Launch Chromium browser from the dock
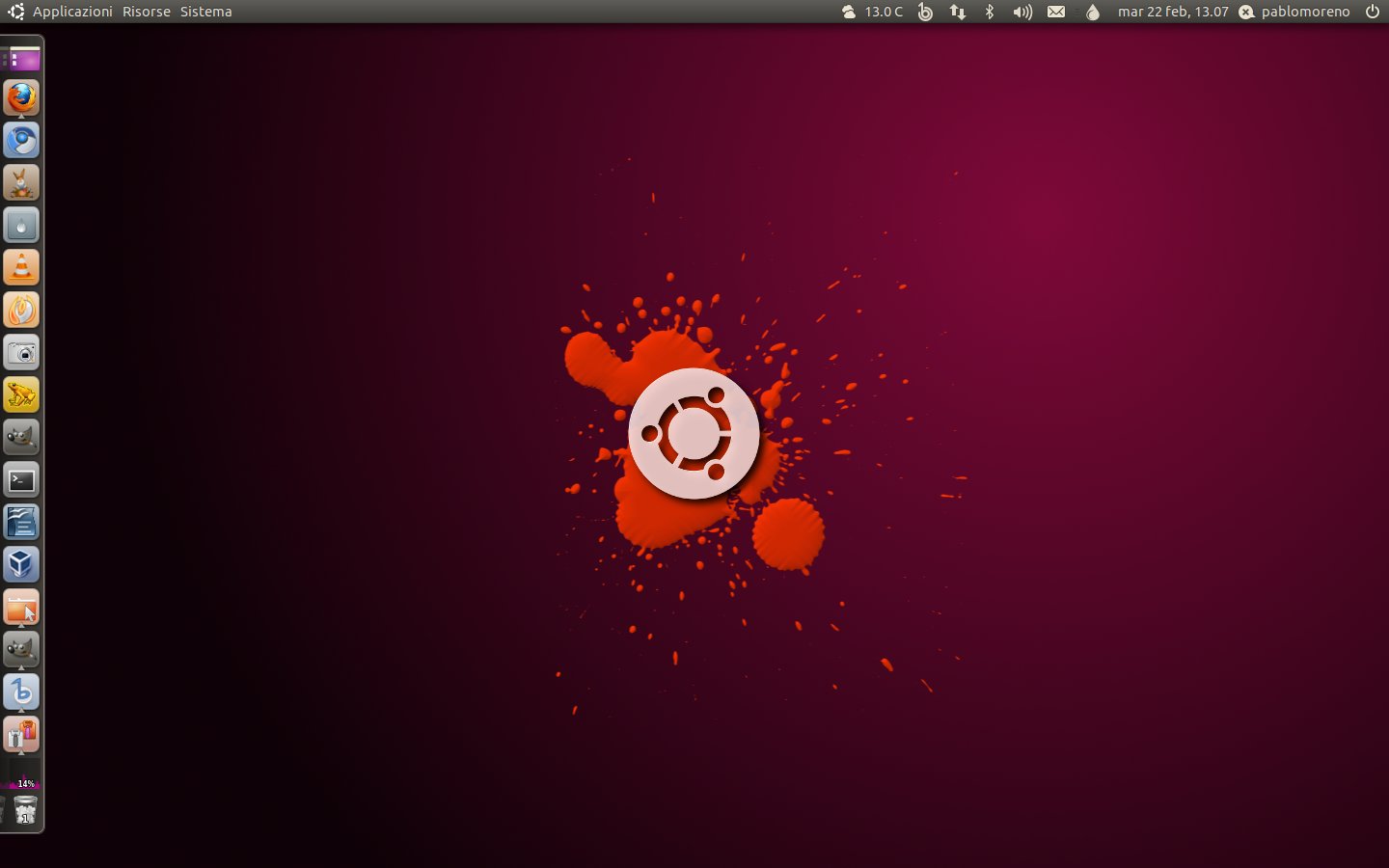The height and width of the screenshot is (868, 1389). pyautogui.click(x=21, y=141)
